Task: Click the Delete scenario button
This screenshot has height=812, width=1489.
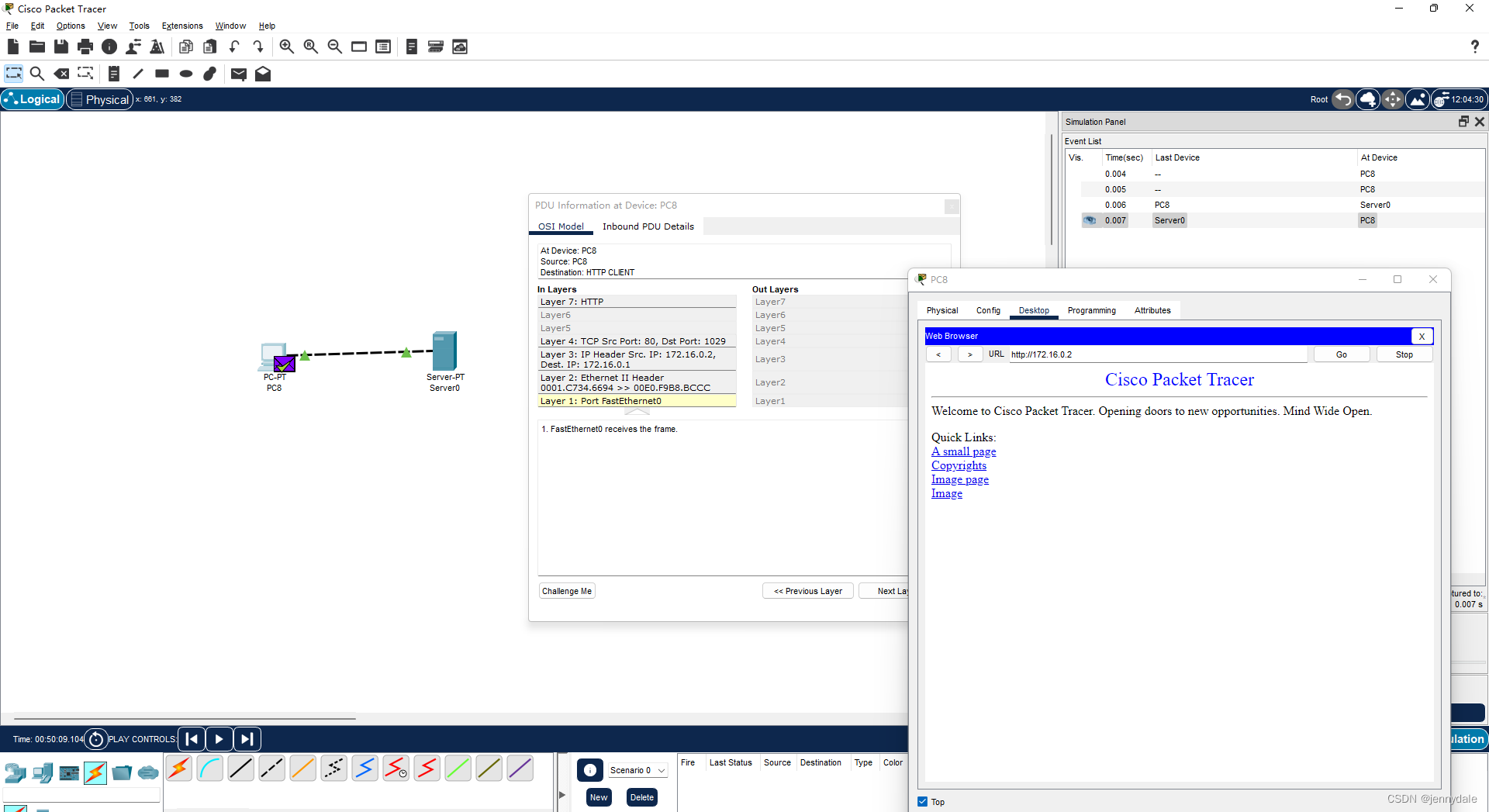Action: [642, 797]
